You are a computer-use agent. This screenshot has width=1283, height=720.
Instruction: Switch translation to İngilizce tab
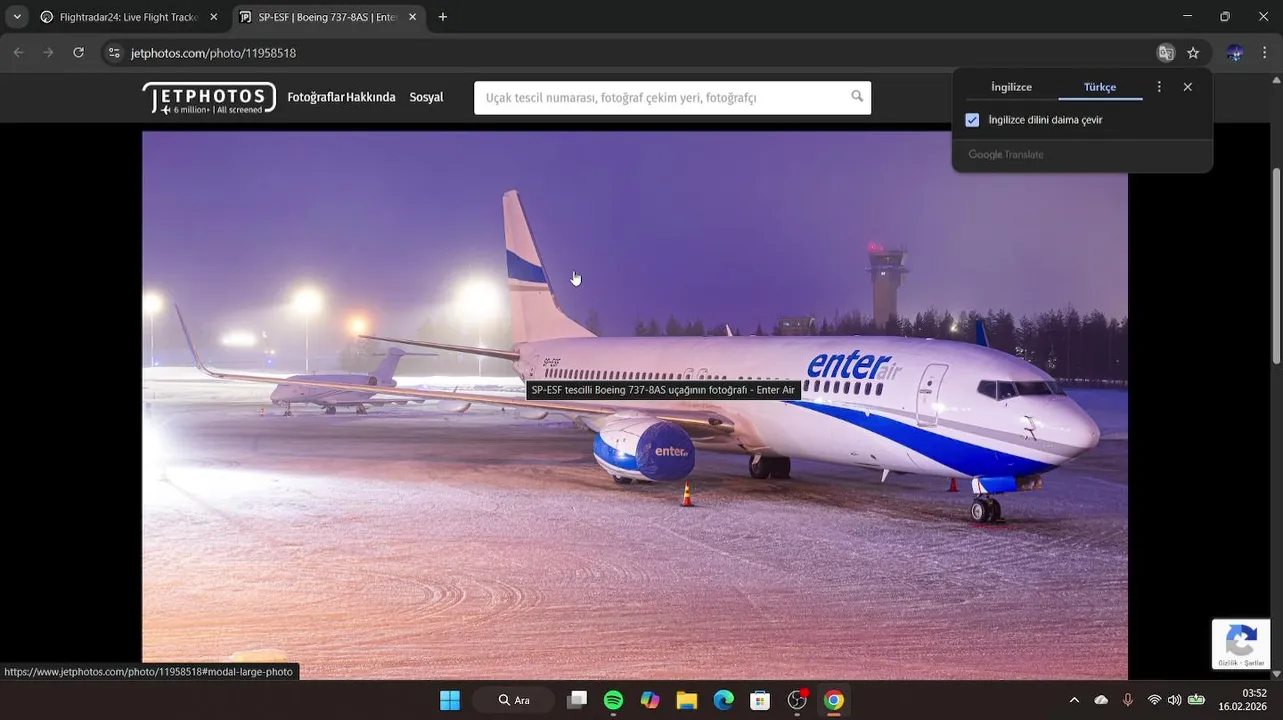pyautogui.click(x=1011, y=87)
